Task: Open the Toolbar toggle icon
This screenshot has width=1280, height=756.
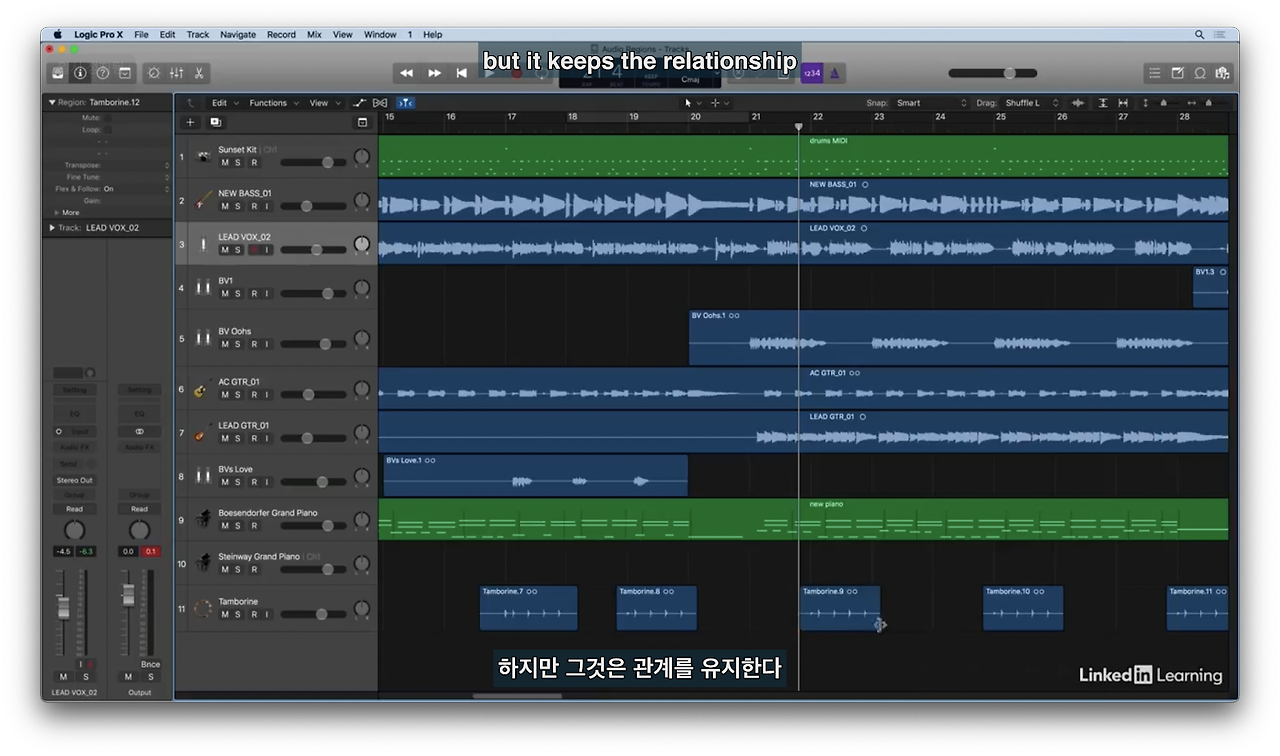Action: coord(125,73)
